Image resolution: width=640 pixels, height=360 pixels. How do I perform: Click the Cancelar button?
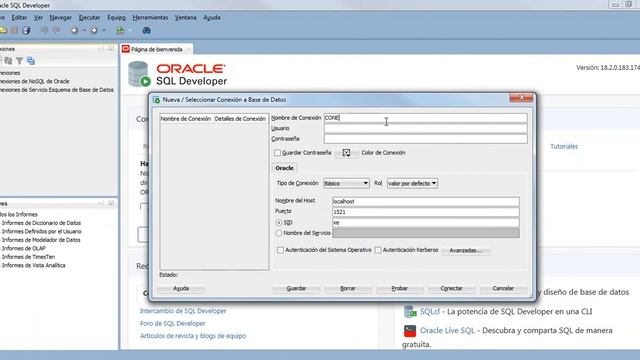pos(503,289)
